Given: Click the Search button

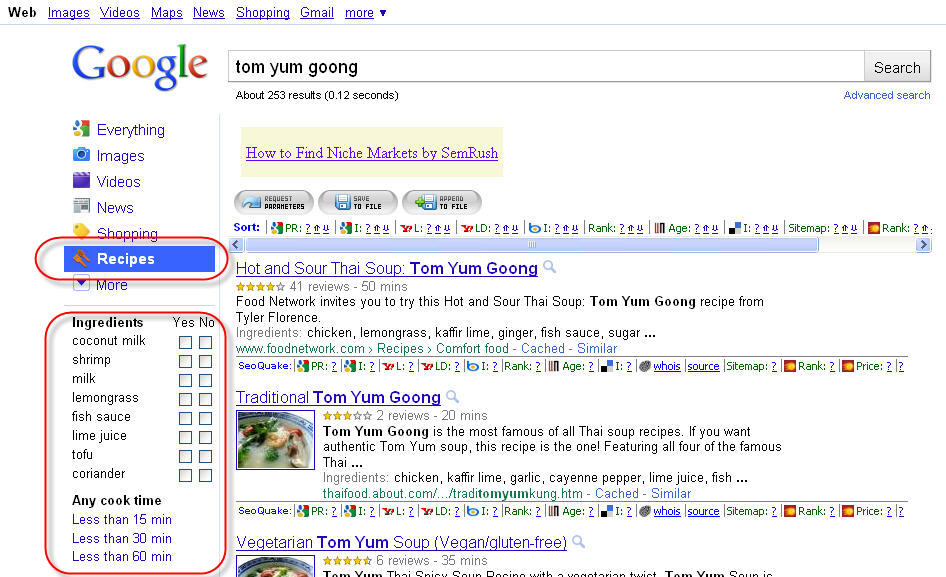Looking at the screenshot, I should (x=897, y=67).
